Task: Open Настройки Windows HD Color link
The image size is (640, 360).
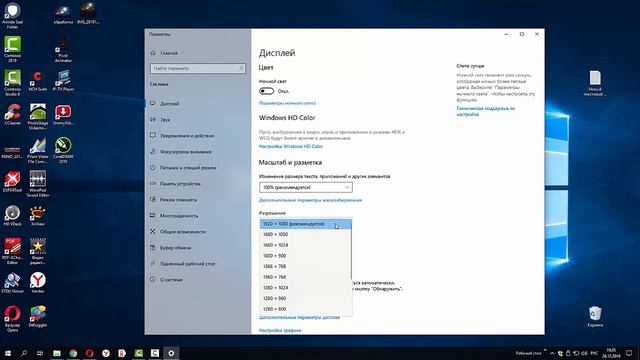Action: [291, 146]
